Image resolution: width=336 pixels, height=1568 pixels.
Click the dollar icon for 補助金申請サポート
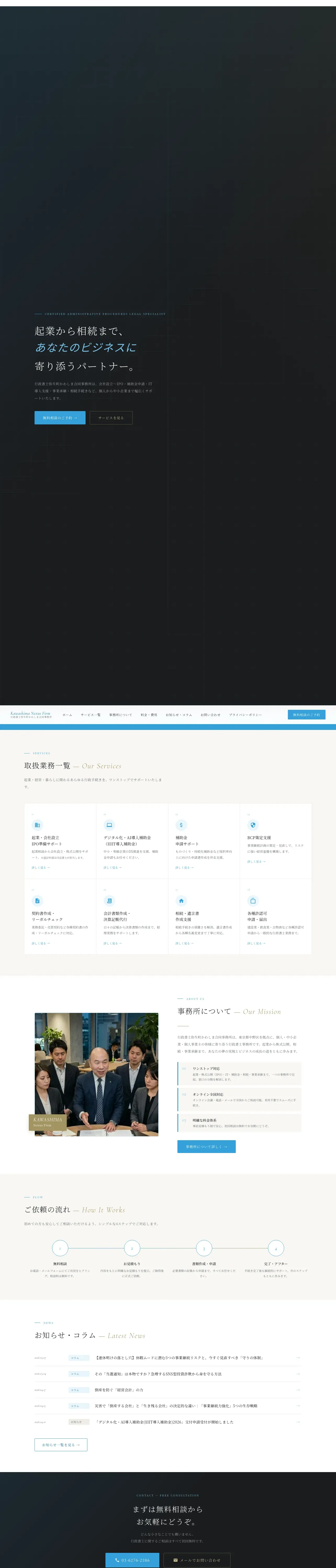pos(181,825)
